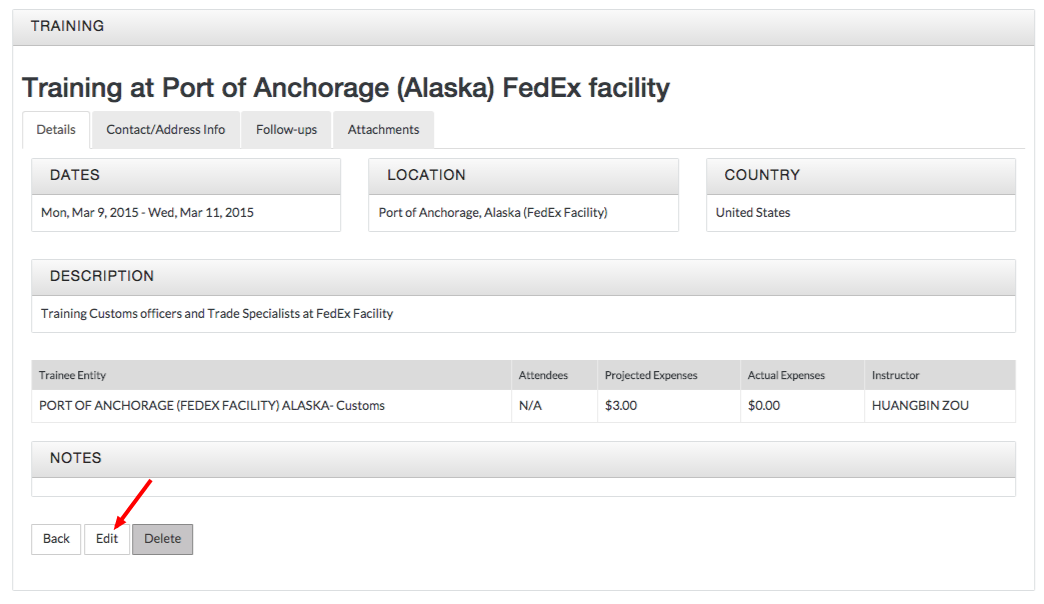
Task: Click the Projected Expenses column header
Action: click(x=651, y=375)
